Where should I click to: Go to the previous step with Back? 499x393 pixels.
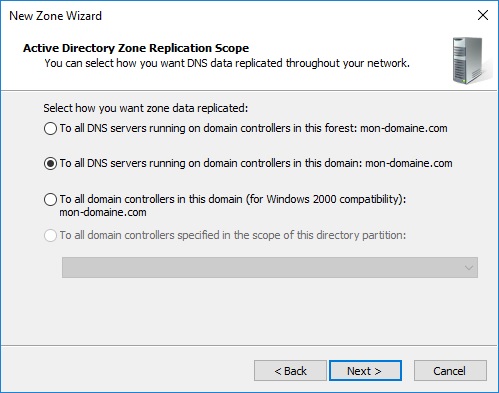point(290,371)
